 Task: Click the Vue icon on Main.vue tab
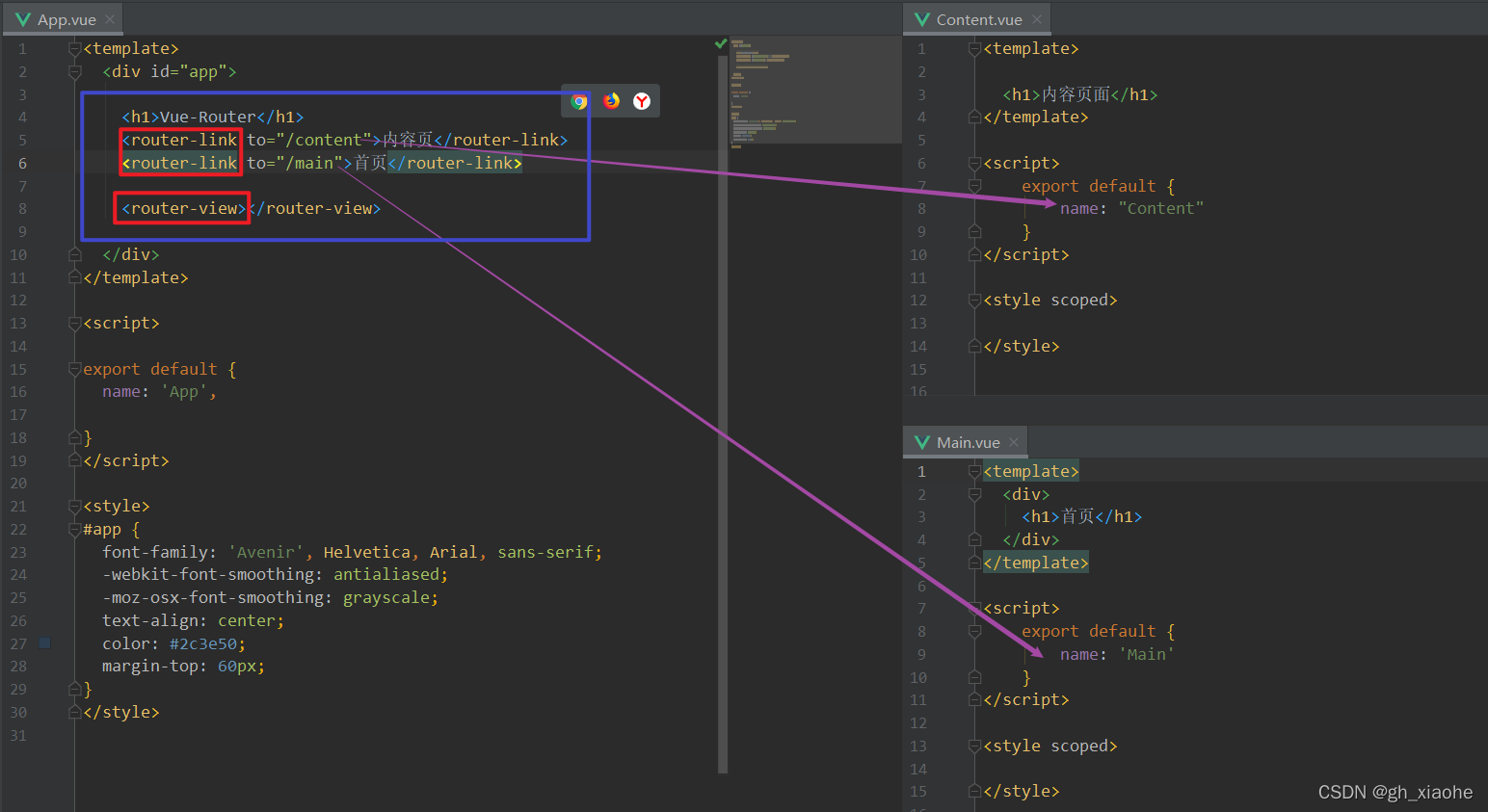pyautogui.click(x=922, y=442)
